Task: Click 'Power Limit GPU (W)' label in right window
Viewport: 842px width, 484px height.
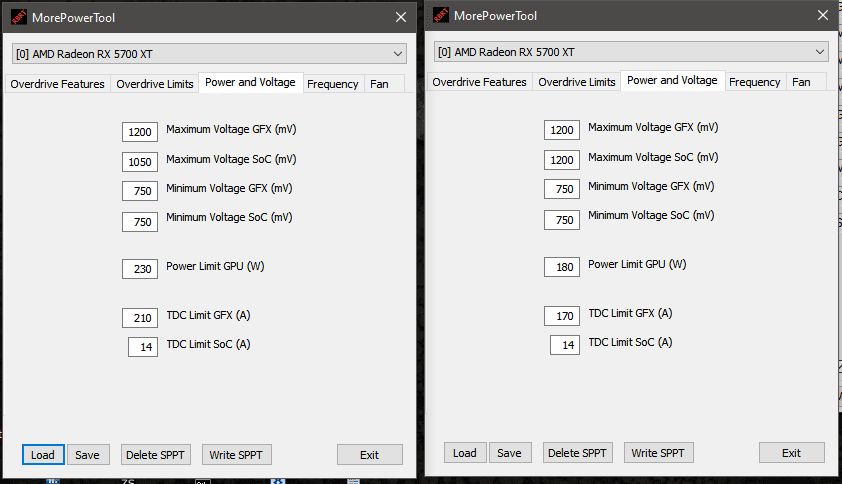Action: pyautogui.click(x=637, y=264)
